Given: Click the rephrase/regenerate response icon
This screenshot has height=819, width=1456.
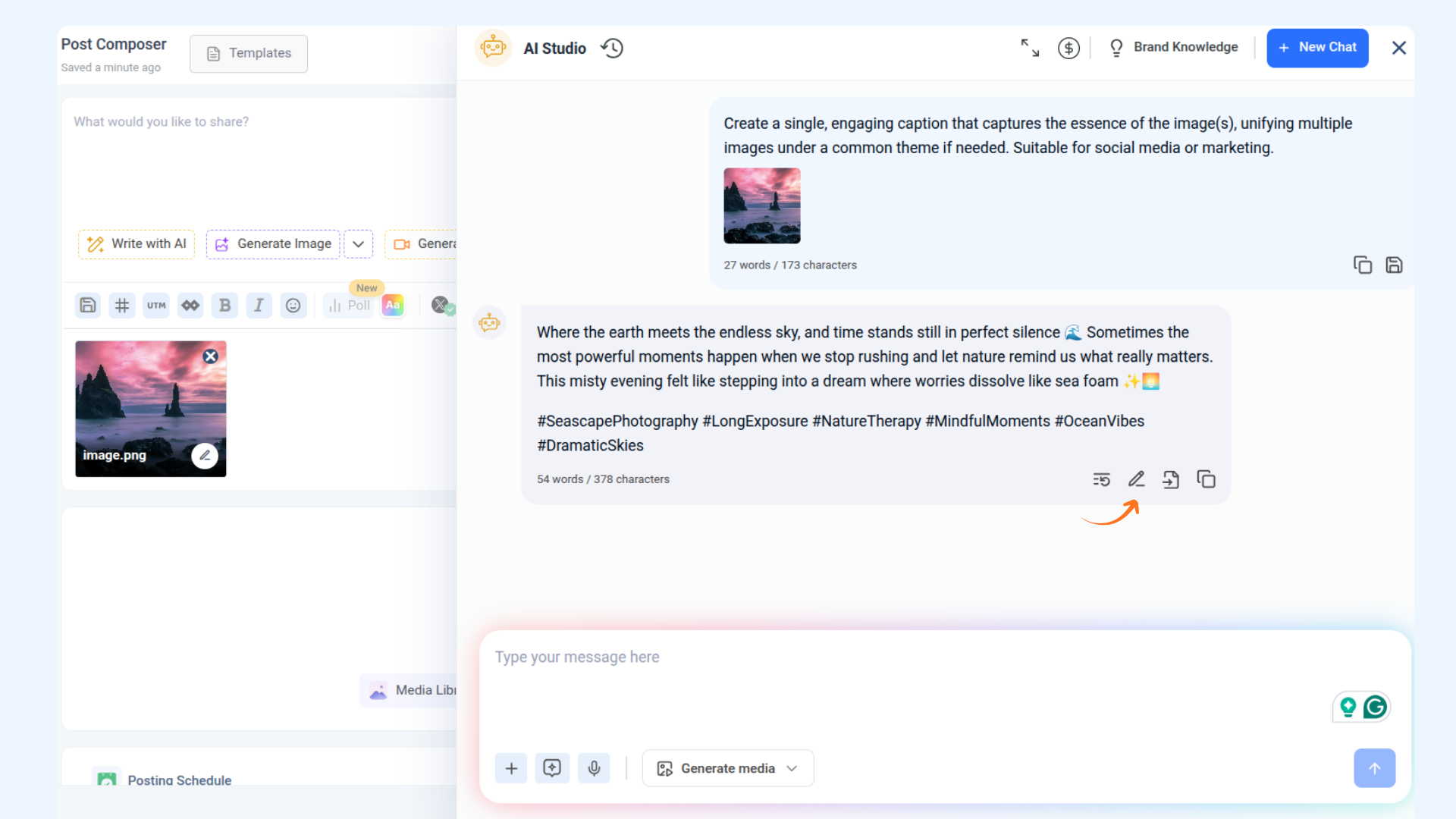Looking at the screenshot, I should tap(1101, 479).
